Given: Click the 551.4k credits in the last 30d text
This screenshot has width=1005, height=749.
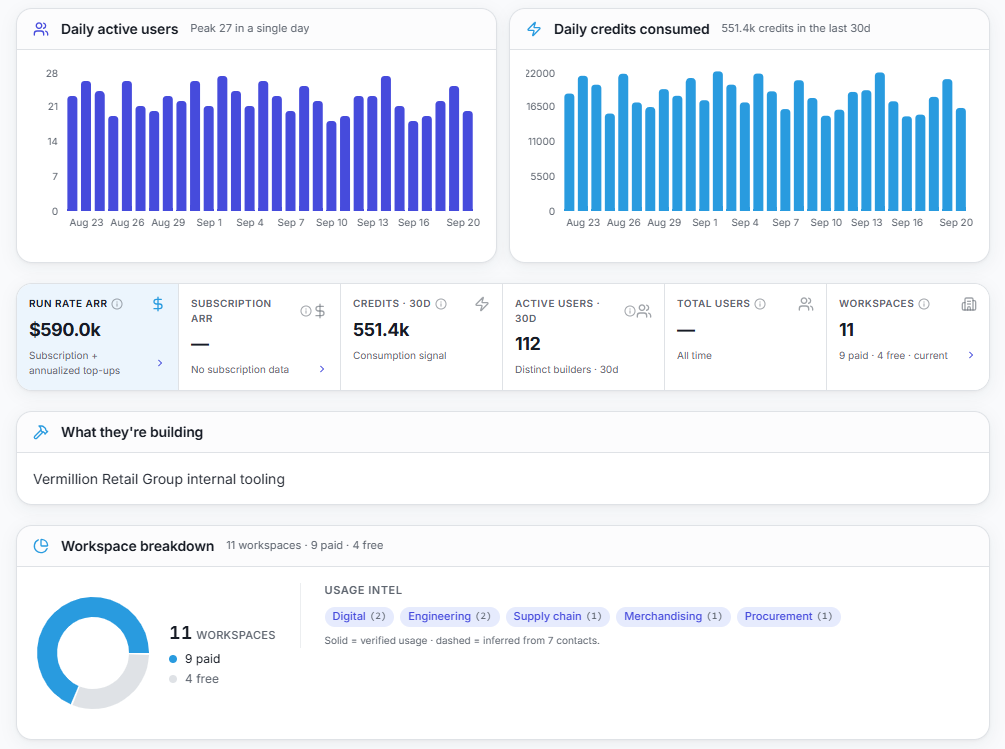Looking at the screenshot, I should coord(795,28).
